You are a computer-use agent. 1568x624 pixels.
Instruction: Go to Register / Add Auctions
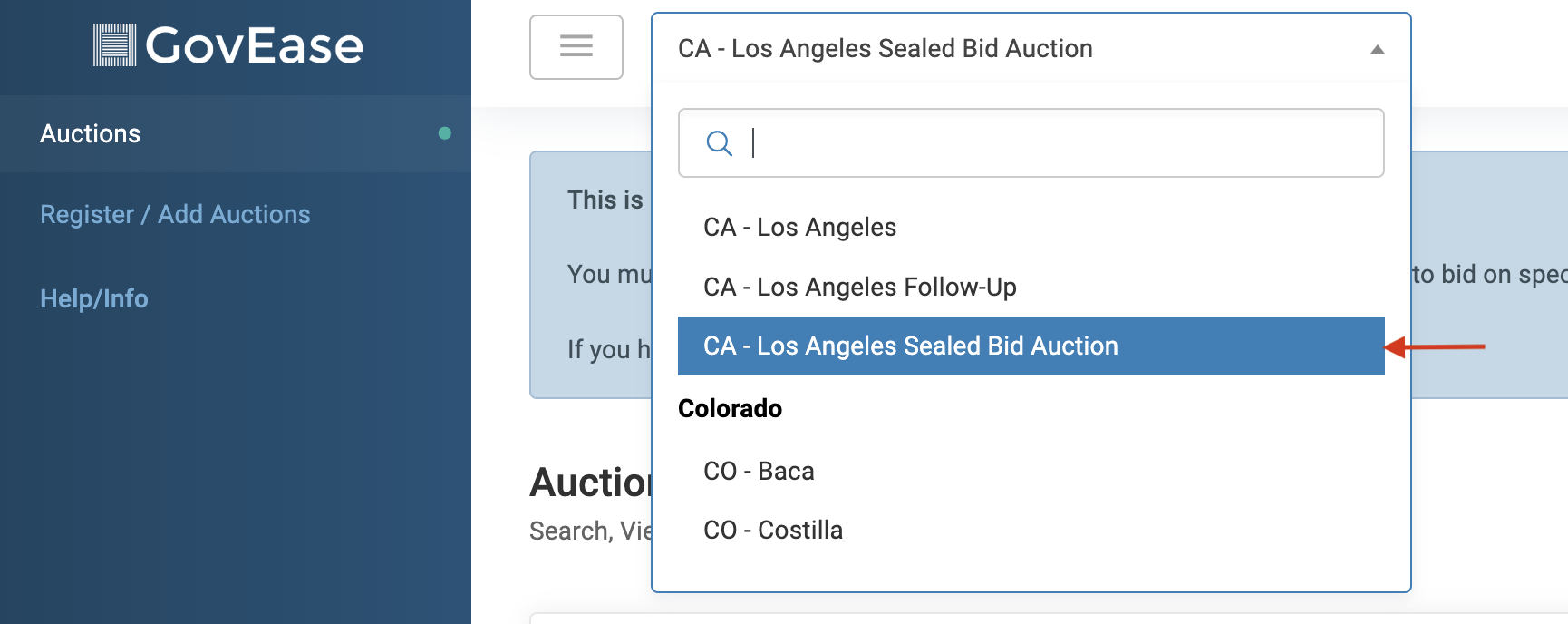(175, 215)
